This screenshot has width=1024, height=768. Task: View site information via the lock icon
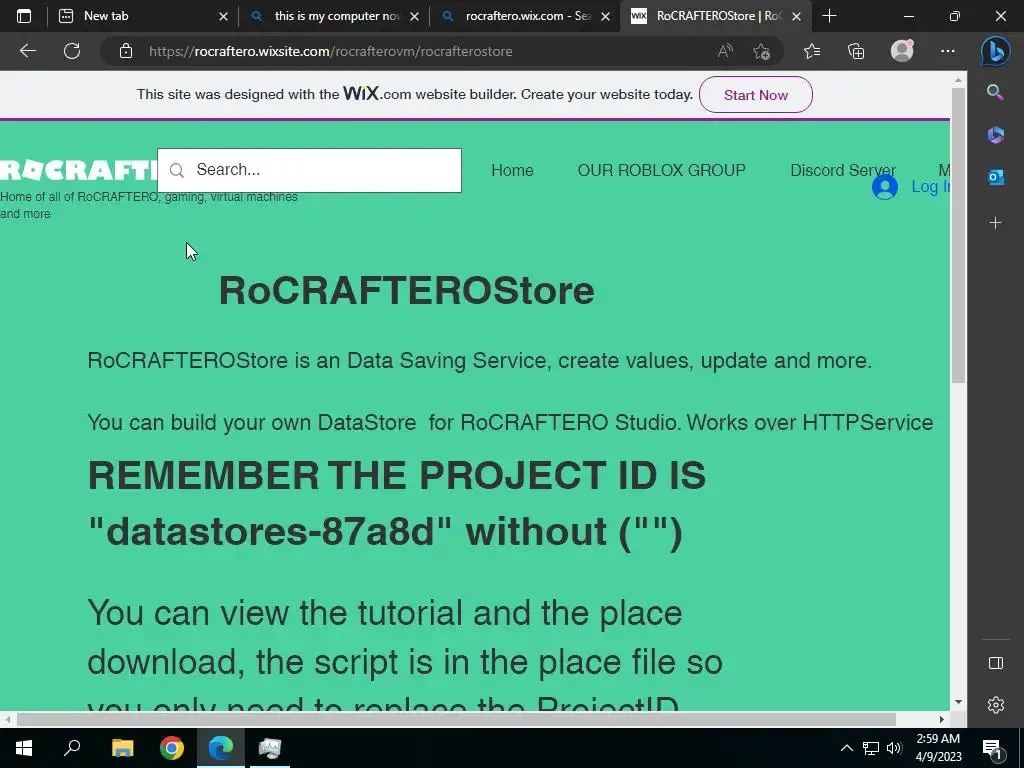point(126,51)
